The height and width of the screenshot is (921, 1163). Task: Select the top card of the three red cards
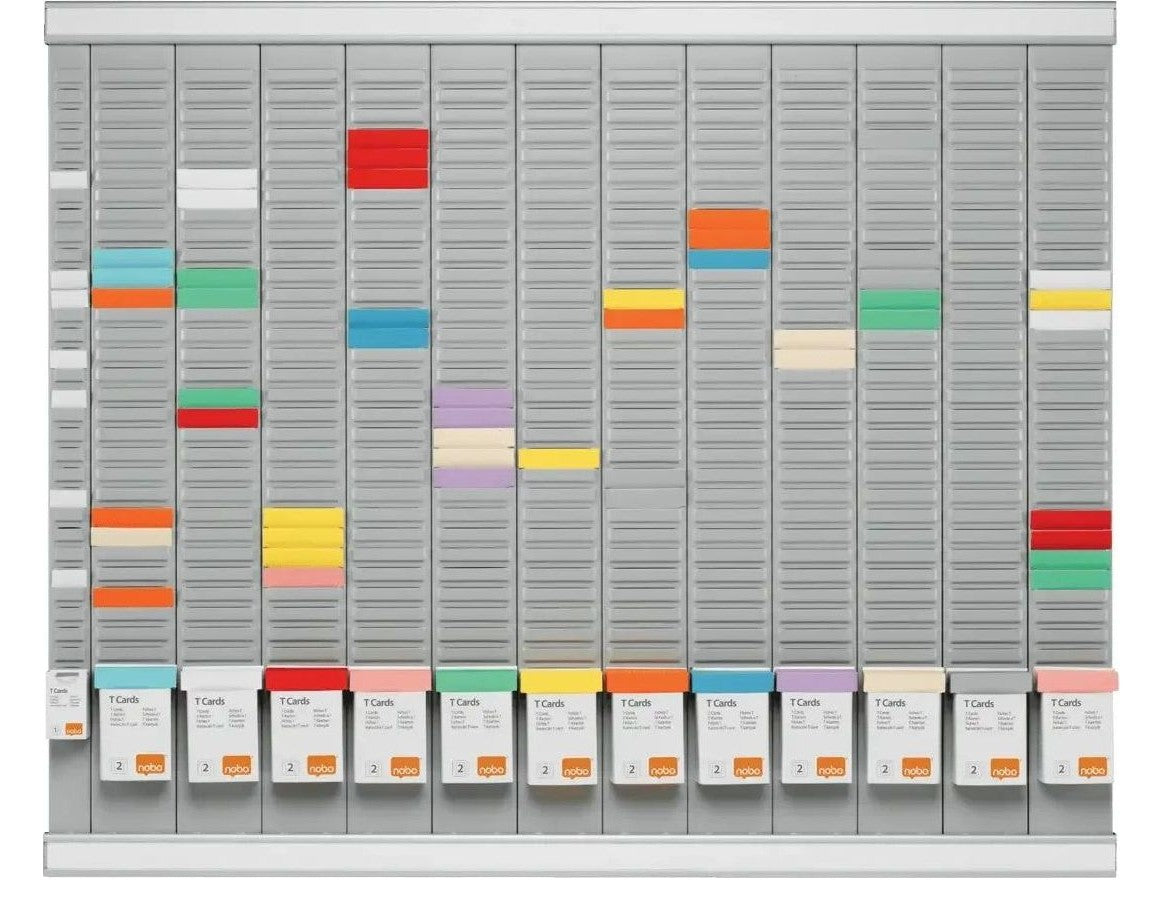coord(388,139)
